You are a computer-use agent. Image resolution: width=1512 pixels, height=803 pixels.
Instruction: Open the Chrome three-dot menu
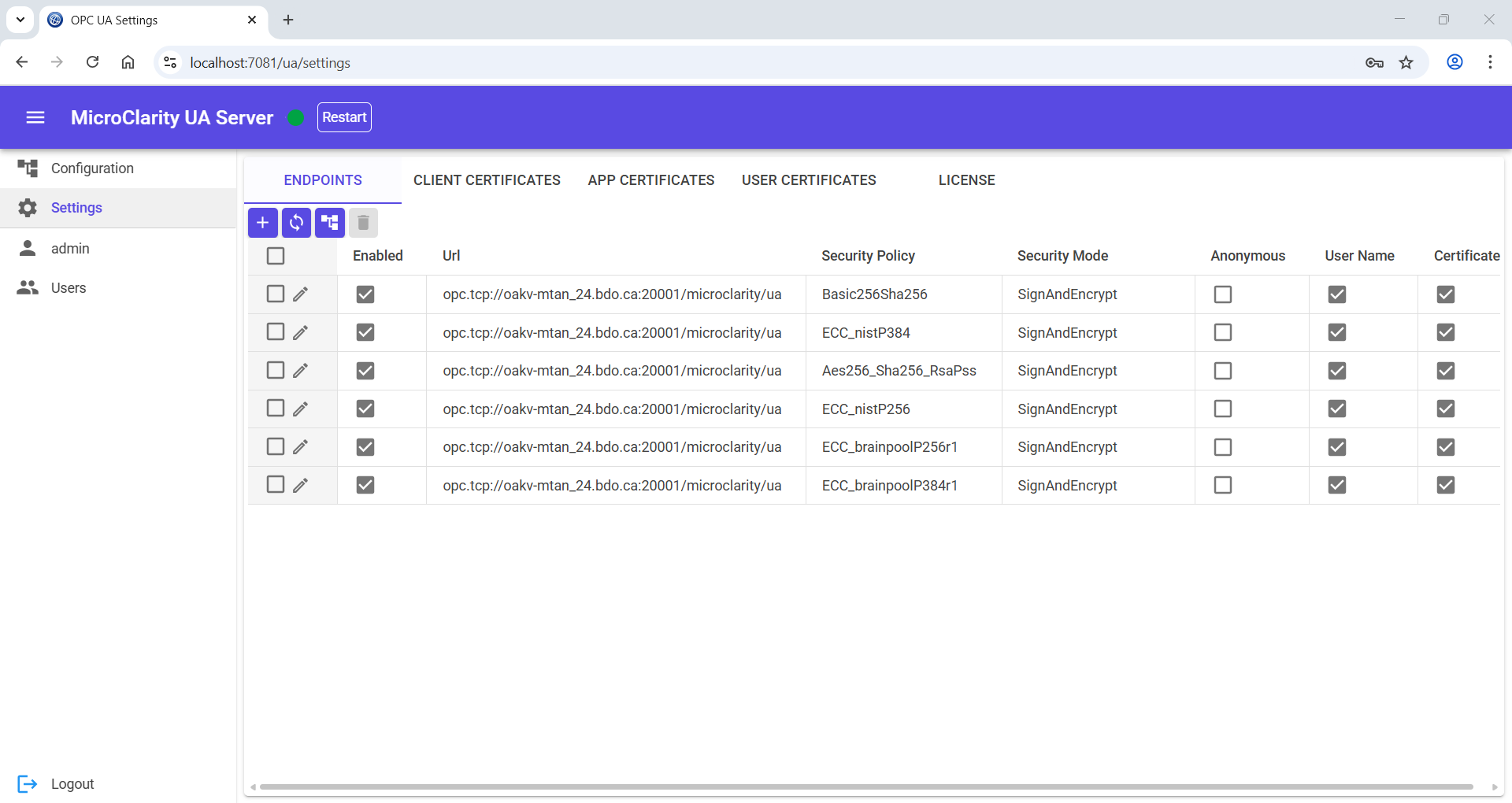[1490, 63]
